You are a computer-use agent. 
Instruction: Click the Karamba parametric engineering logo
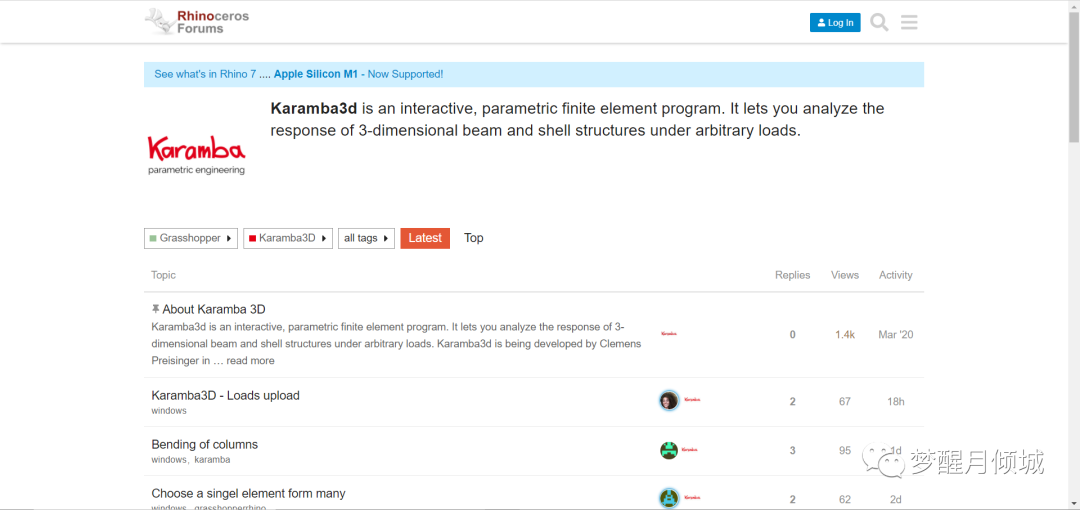pos(196,155)
